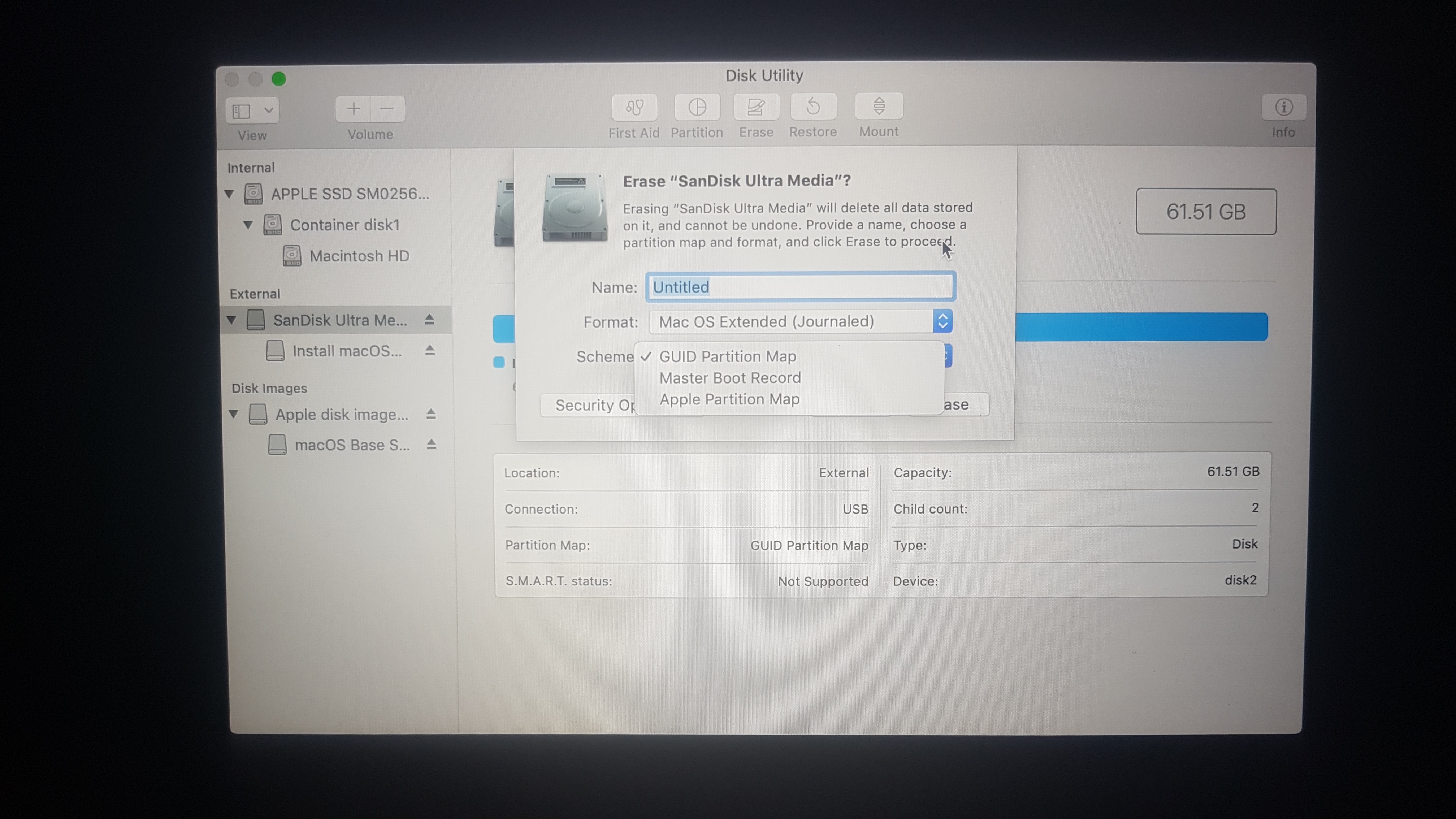This screenshot has width=1456, height=819.
Task: Select GUID Partition Map option
Action: [727, 357]
